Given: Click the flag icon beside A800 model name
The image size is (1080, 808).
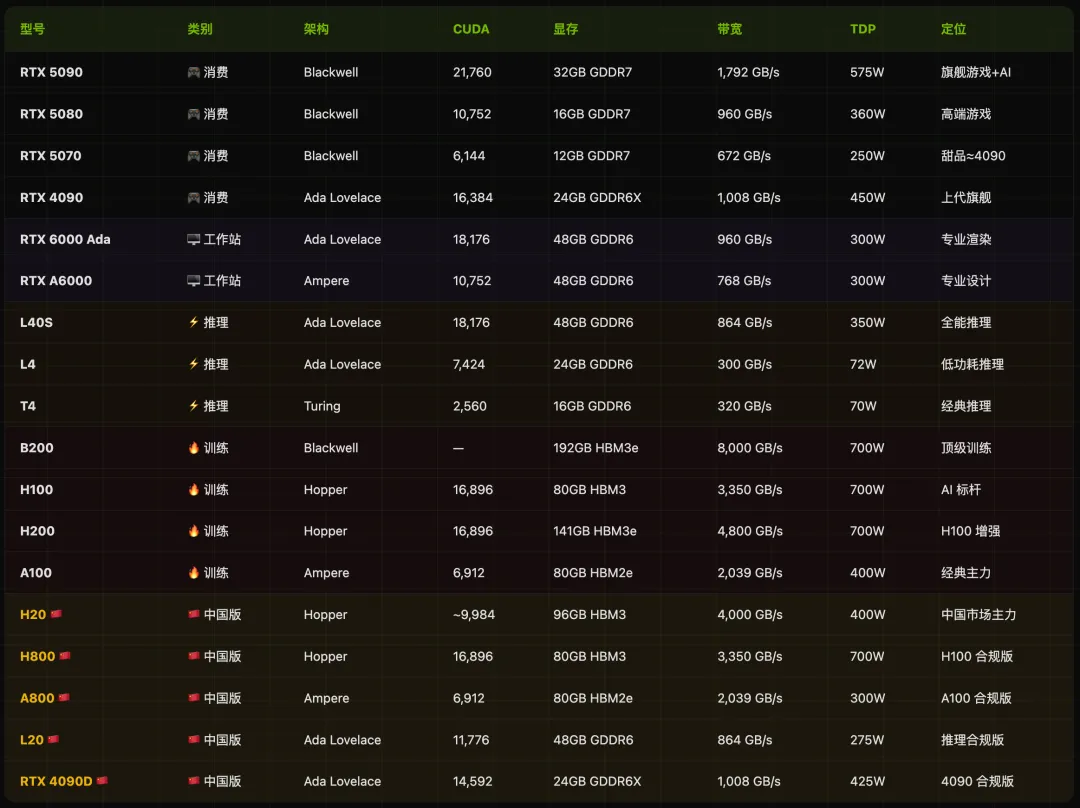Looking at the screenshot, I should click(64, 697).
